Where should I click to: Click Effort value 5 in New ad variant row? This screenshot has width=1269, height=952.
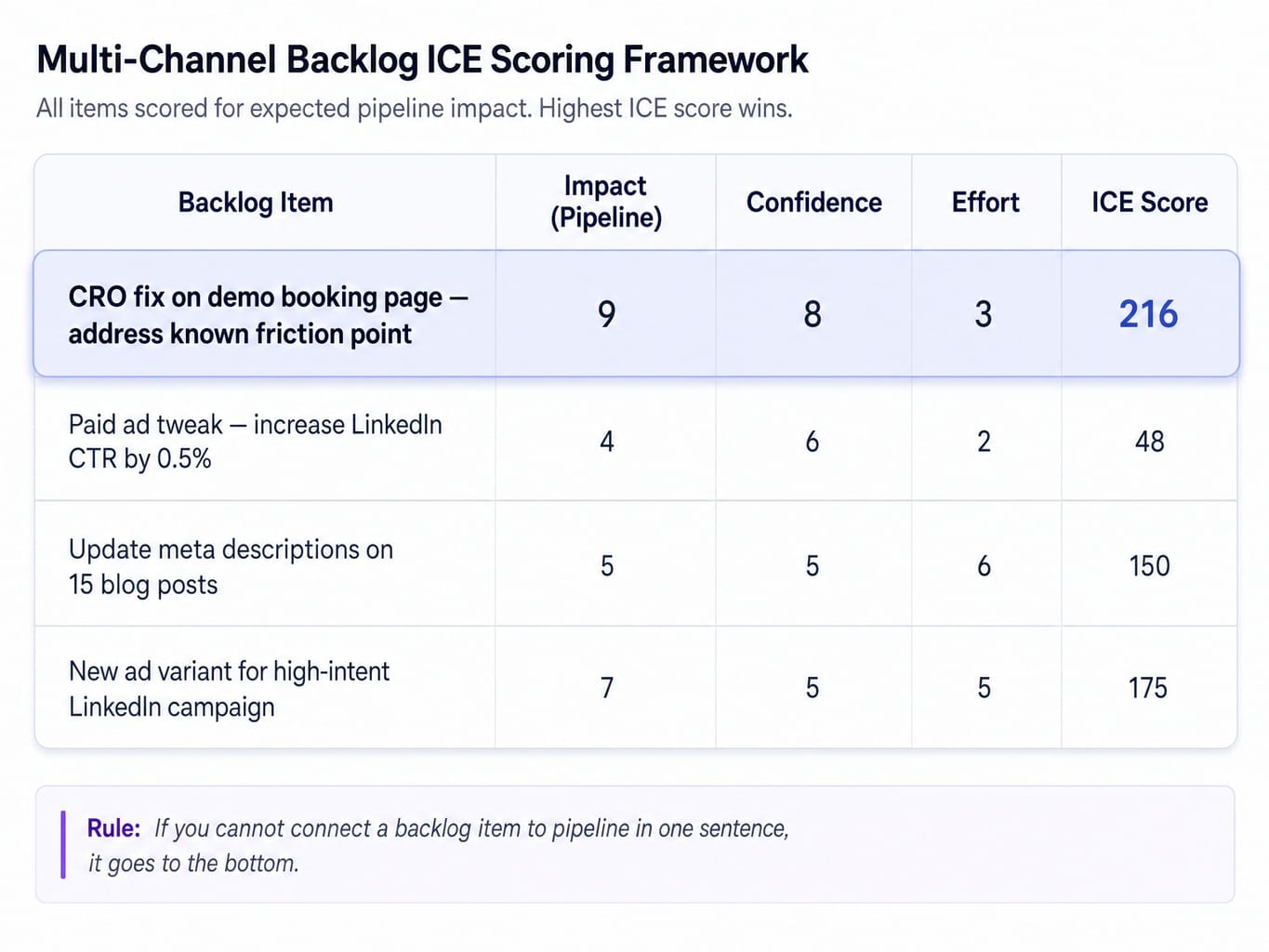point(985,688)
